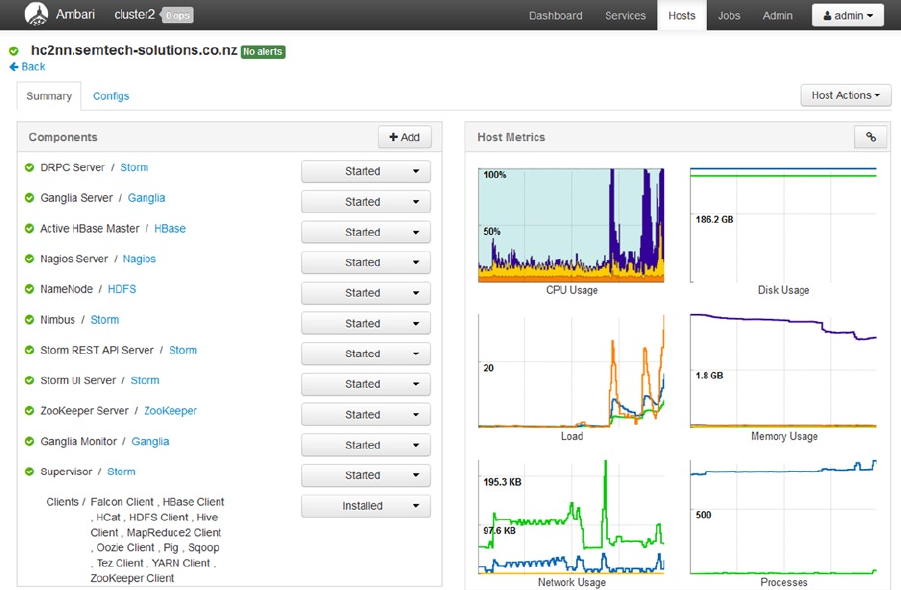
Task: Open Clients Installed dropdown
Action: pos(366,506)
